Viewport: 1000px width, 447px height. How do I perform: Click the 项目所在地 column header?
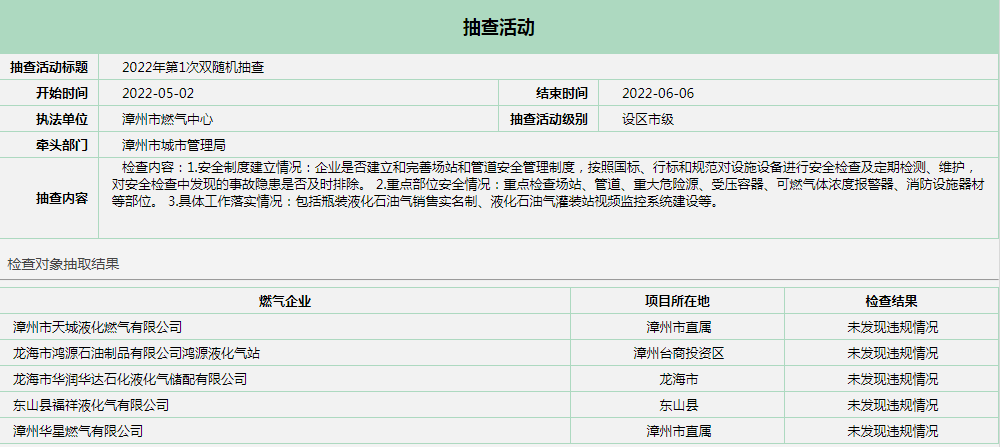[x=677, y=301]
